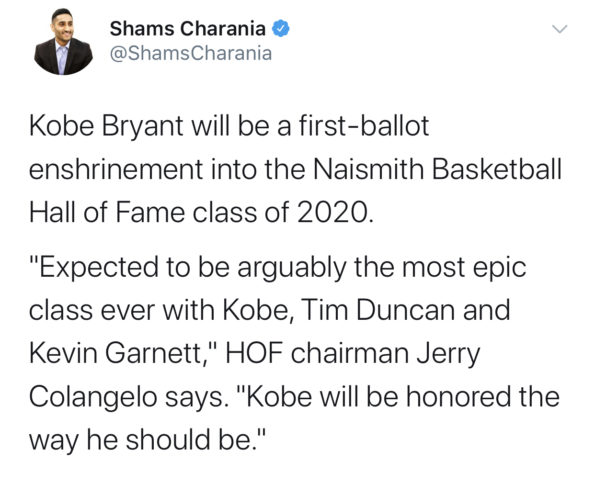
Task: Click the word "first-ballot" in tweet
Action: click(364, 125)
